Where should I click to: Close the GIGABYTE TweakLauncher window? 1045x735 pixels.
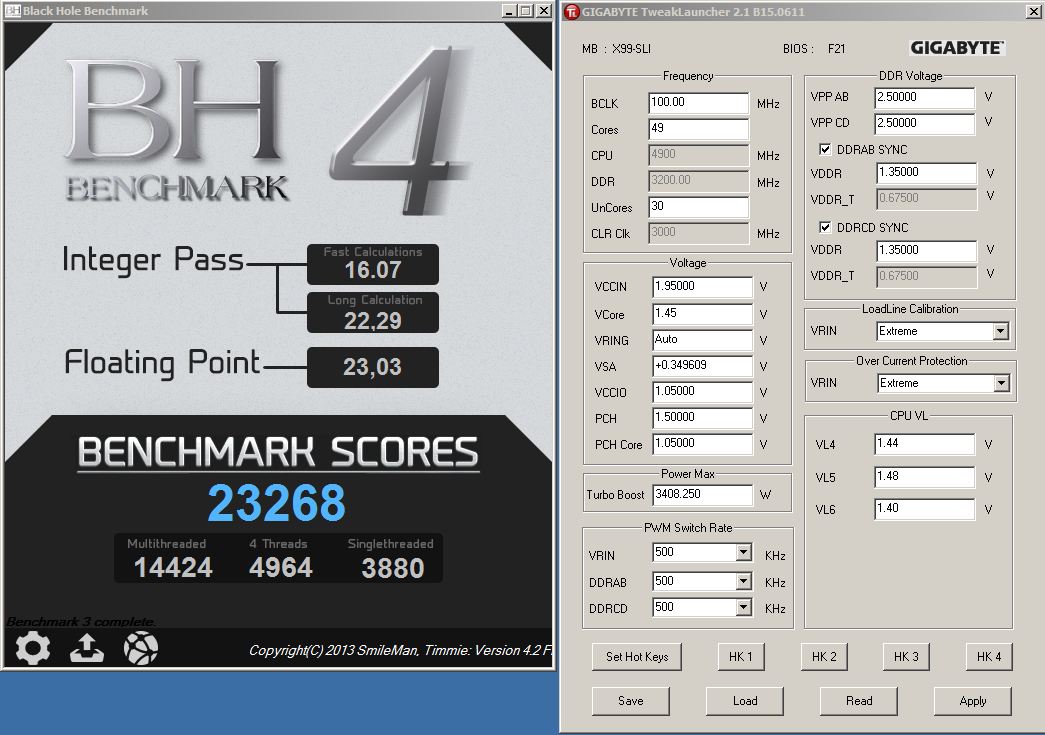(1032, 11)
